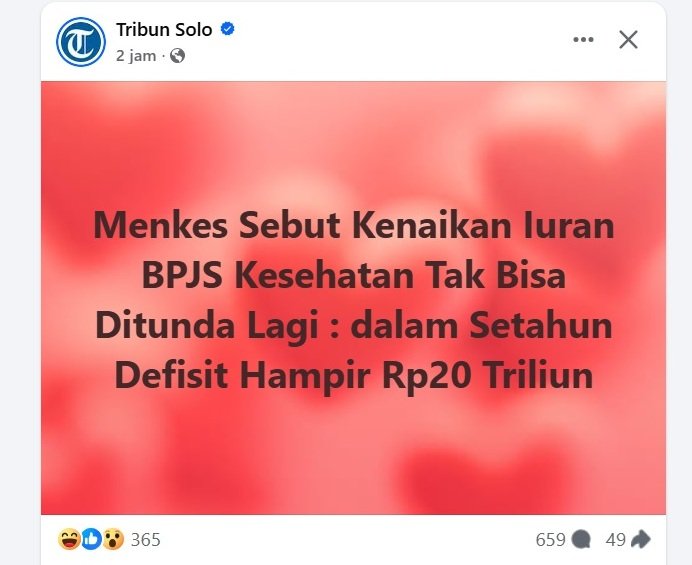Viewport: 692px width, 565px height.
Task: Open the 659 comments count
Action: tap(550, 540)
